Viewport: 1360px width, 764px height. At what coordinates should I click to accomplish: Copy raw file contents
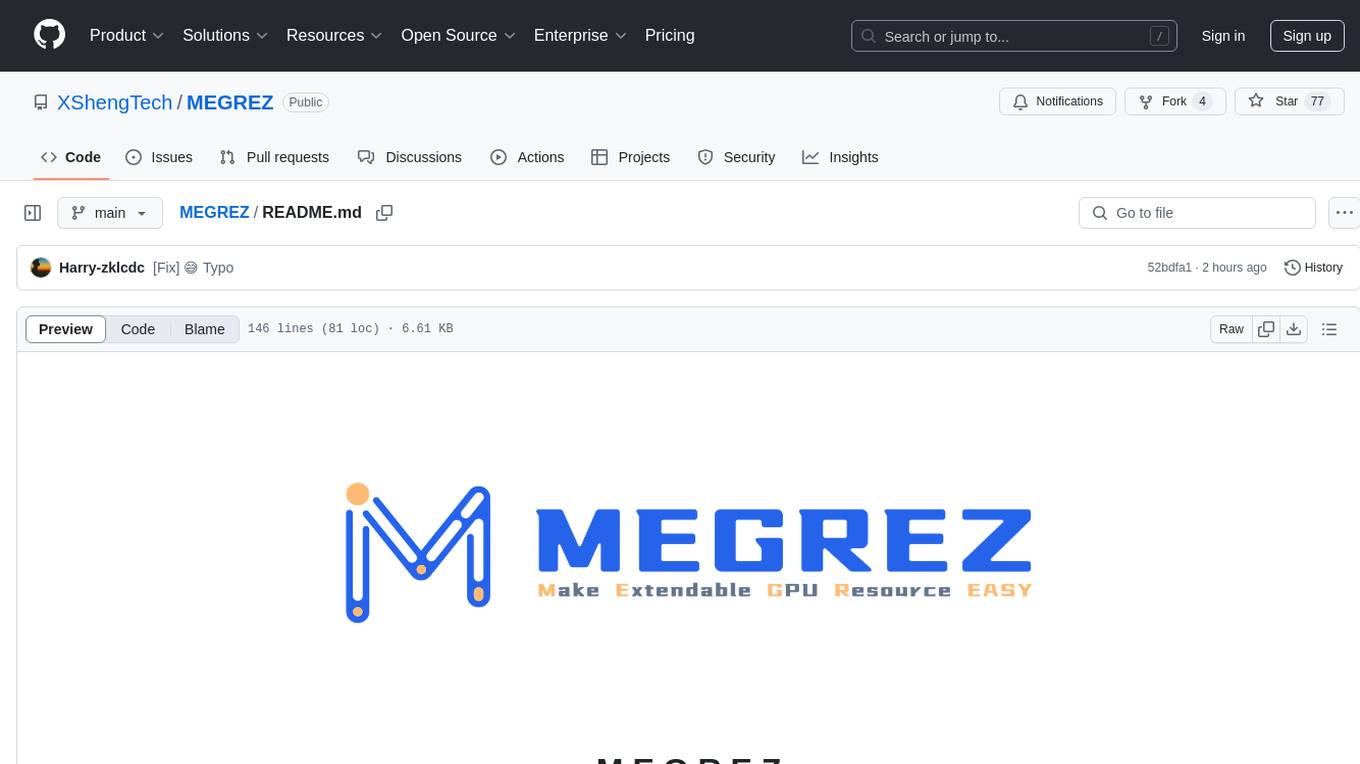[1266, 329]
